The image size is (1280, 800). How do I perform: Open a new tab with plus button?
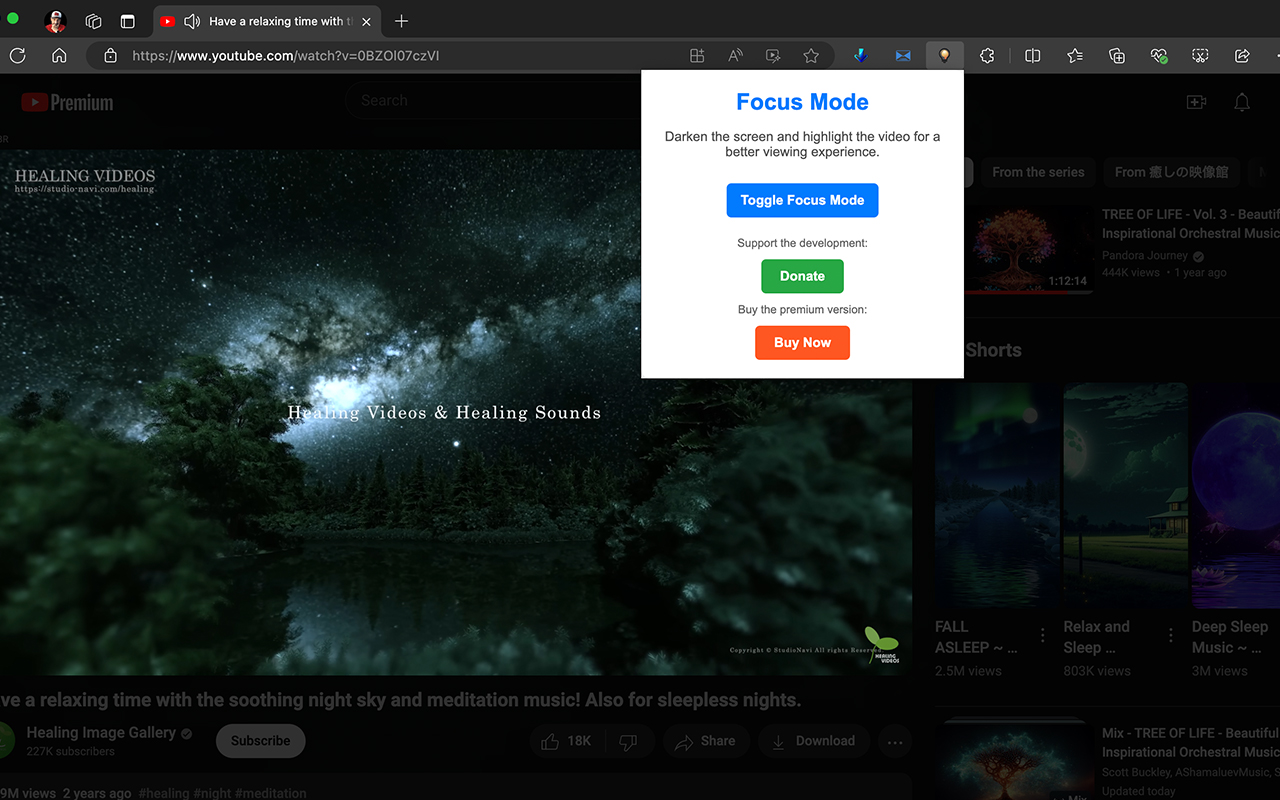tap(401, 21)
